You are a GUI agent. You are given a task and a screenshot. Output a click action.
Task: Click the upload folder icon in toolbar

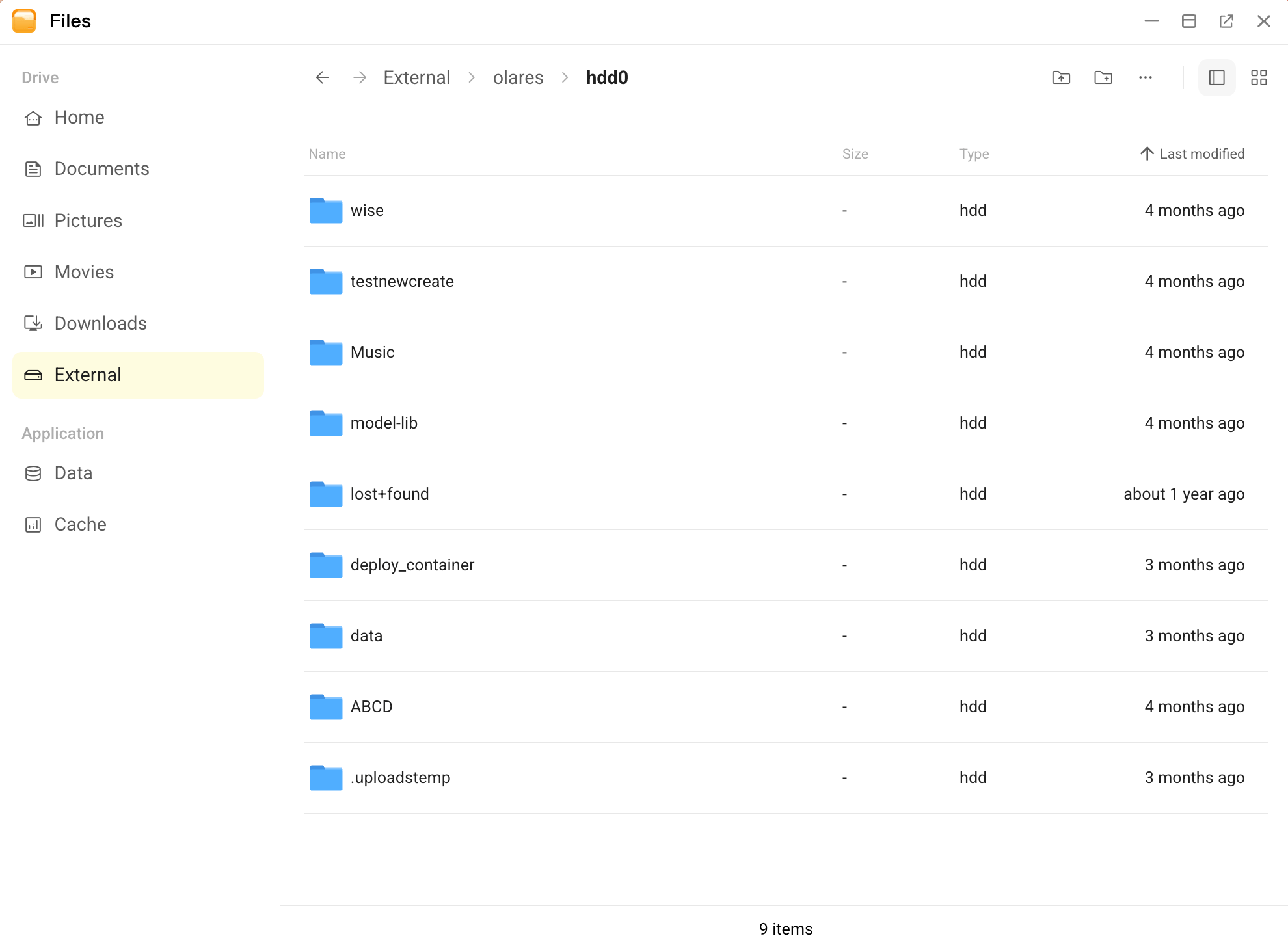point(1061,77)
